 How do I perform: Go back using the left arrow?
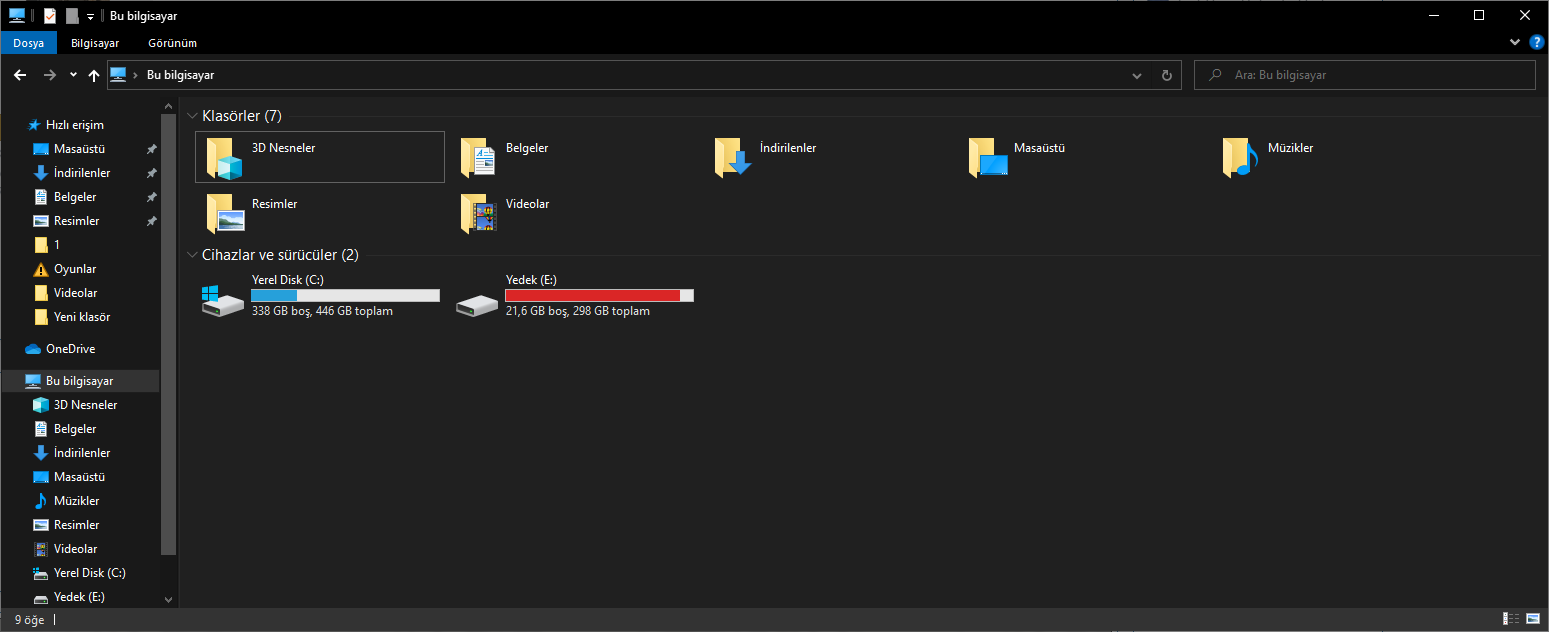20,75
